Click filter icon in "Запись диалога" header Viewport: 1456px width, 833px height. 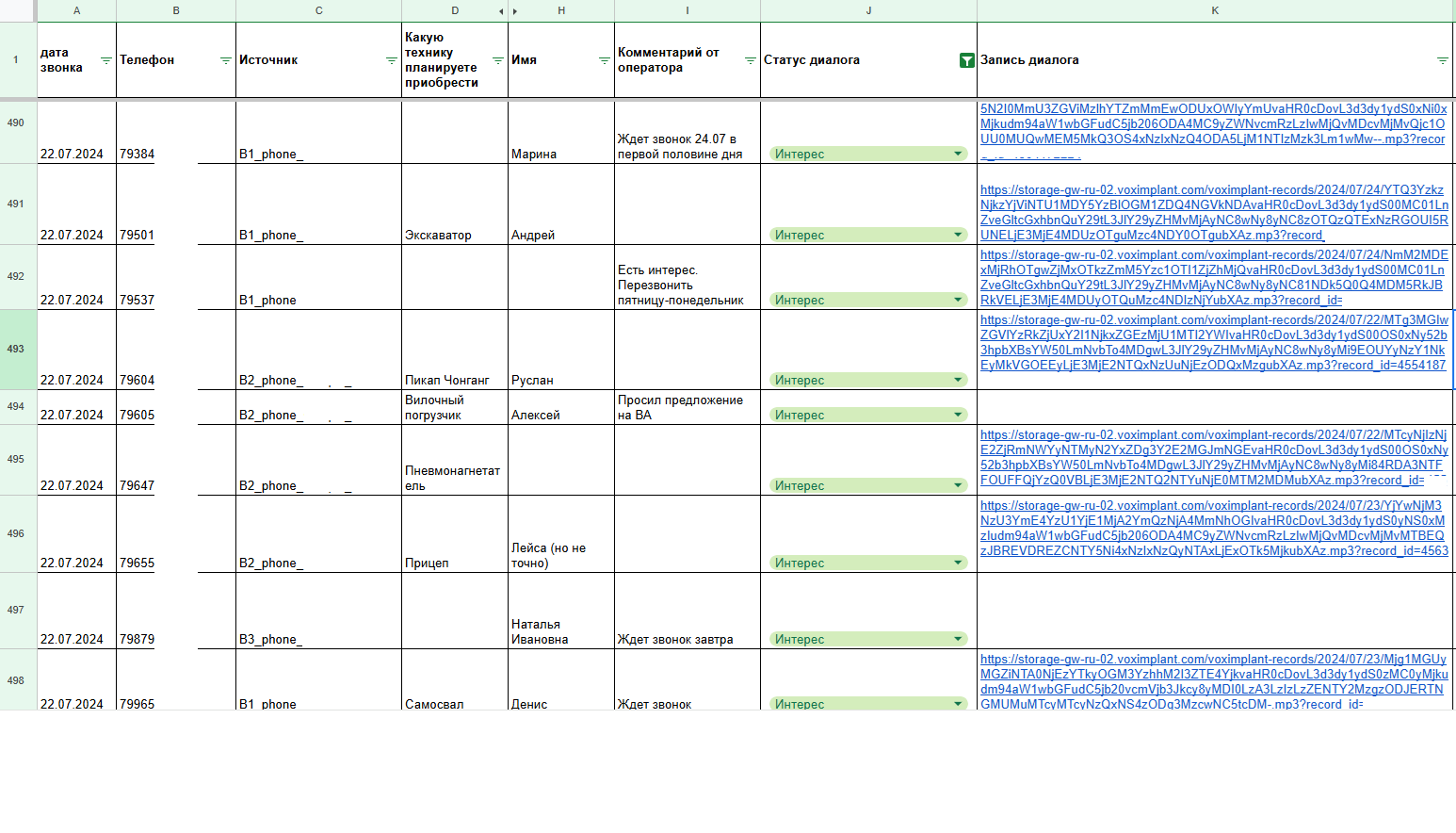pyautogui.click(x=1442, y=60)
